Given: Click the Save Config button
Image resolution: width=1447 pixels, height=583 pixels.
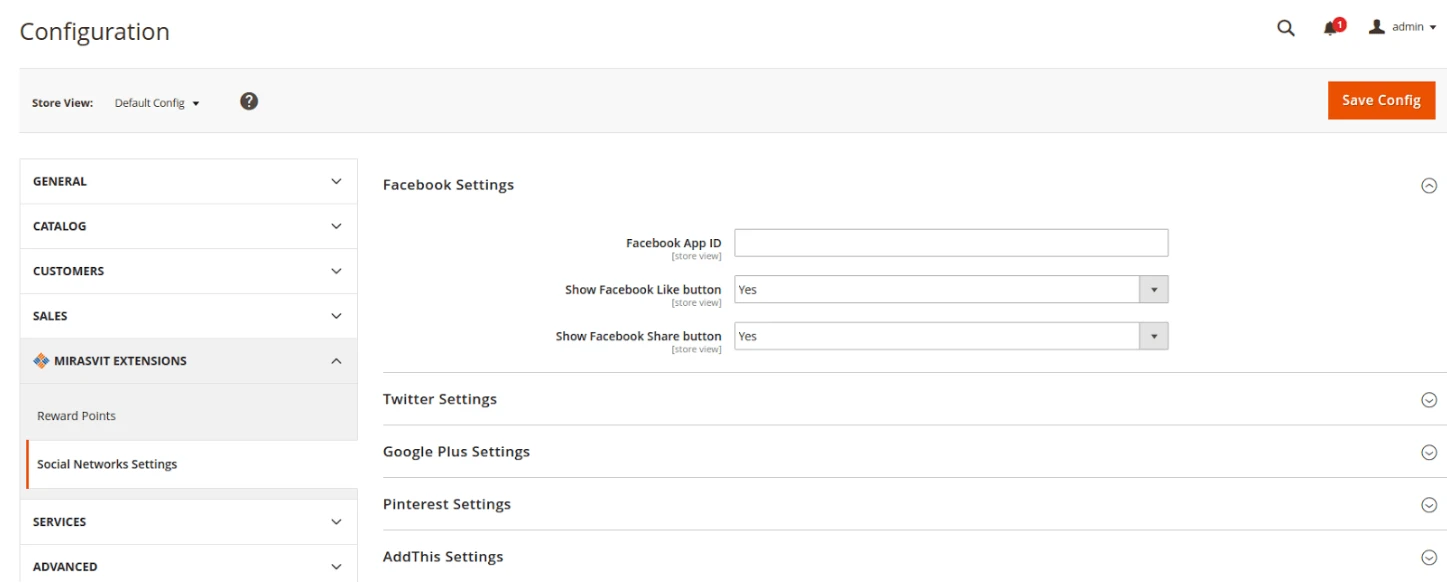Looking at the screenshot, I should (x=1381, y=100).
